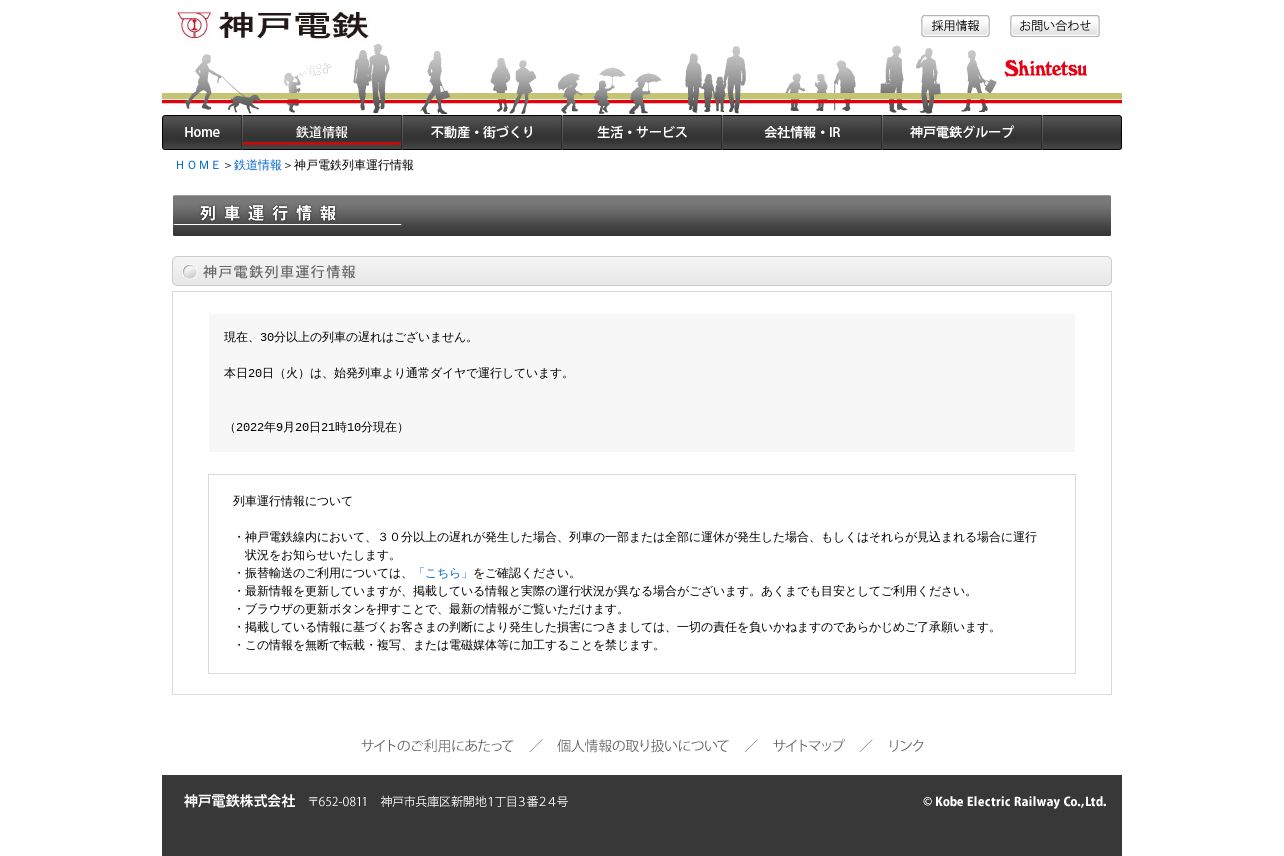
Task: Click the timestamp text 2022年9月20日21時10分現在
Action: coord(316,427)
